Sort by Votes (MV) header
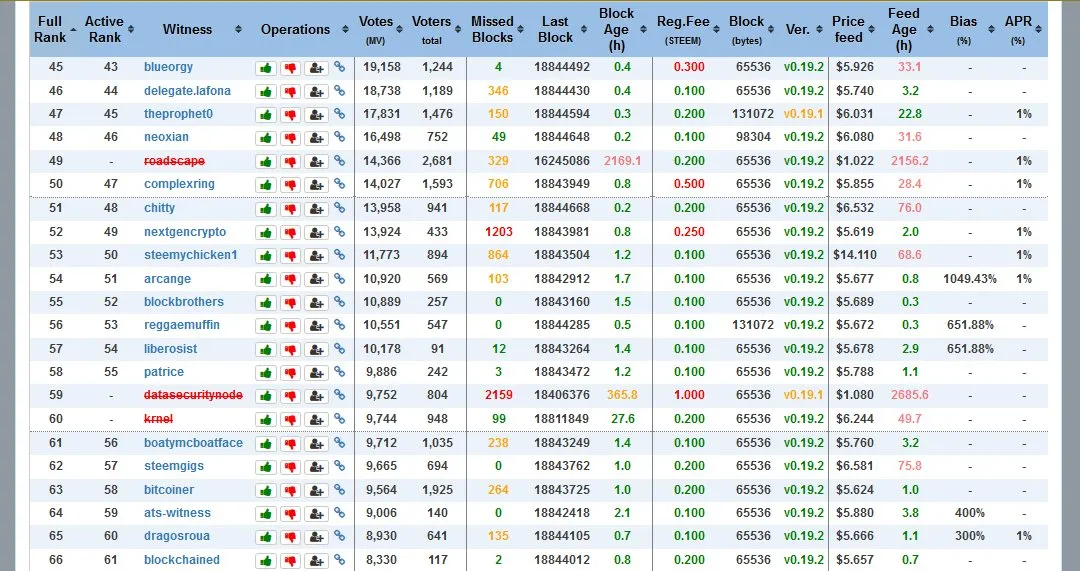Screen dimensions: 1080x571 [380, 30]
